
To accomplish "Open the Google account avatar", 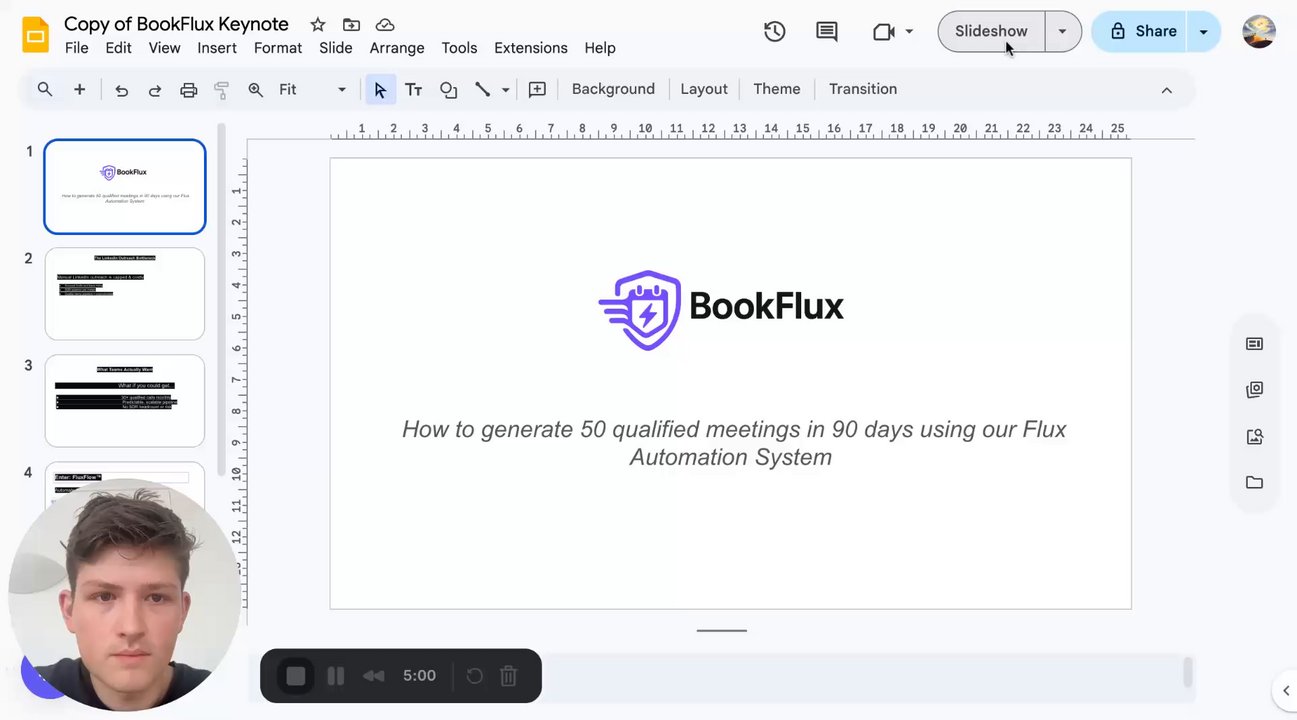I will click(x=1259, y=31).
